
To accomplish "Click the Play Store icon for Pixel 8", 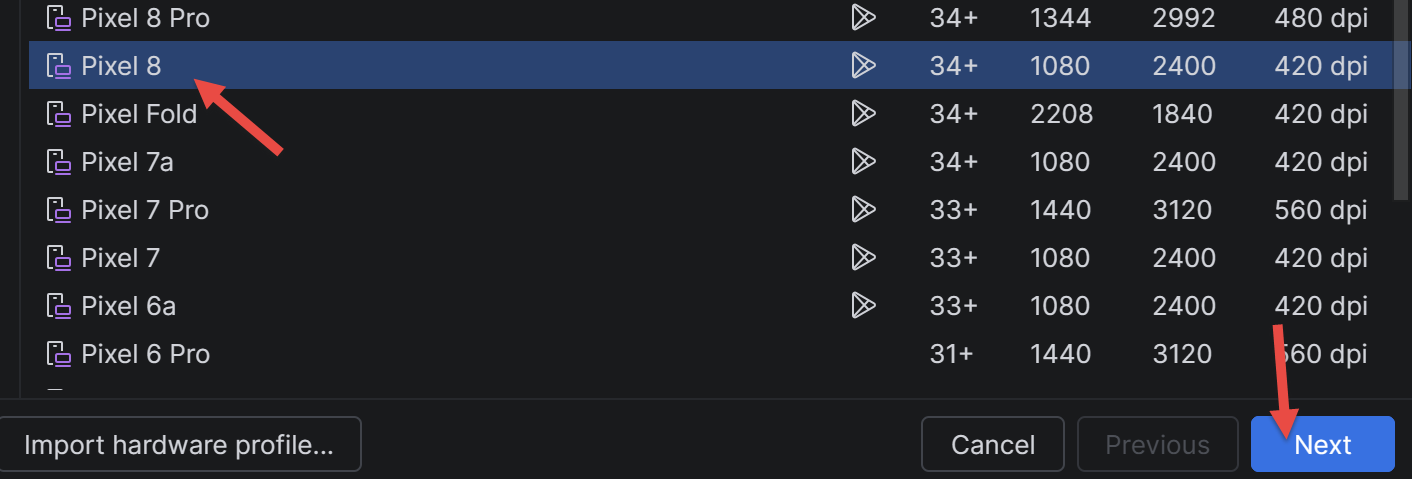I will pyautogui.click(x=863, y=66).
